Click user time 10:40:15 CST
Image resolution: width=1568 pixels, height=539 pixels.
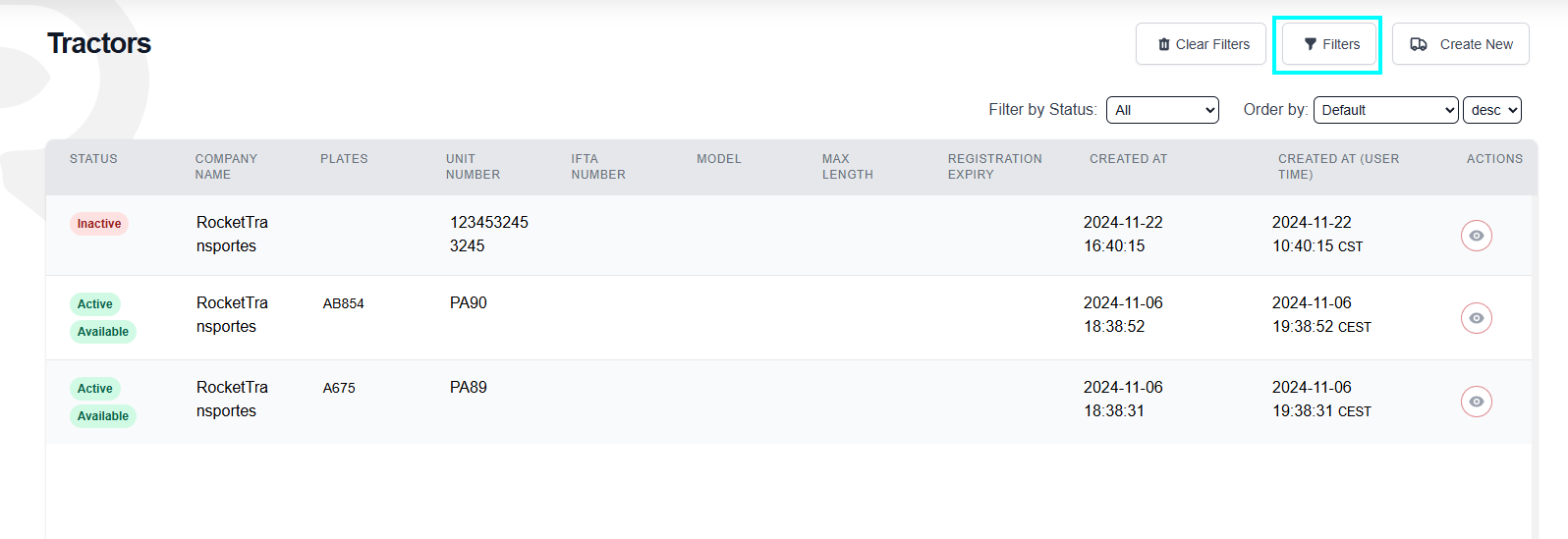click(1317, 246)
